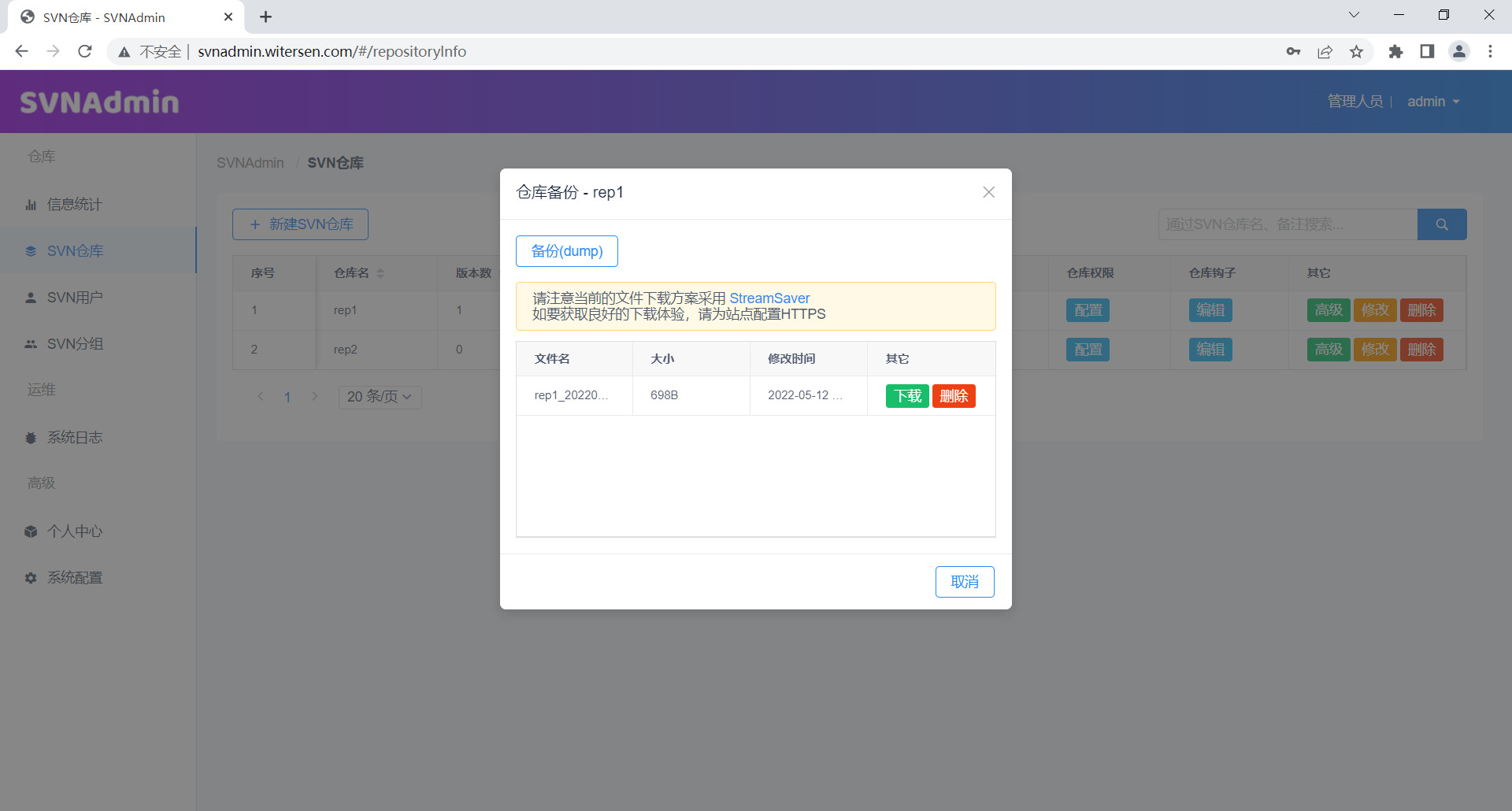Click browser back arrow
Screen dimensions: 1512x811
pos(21,51)
